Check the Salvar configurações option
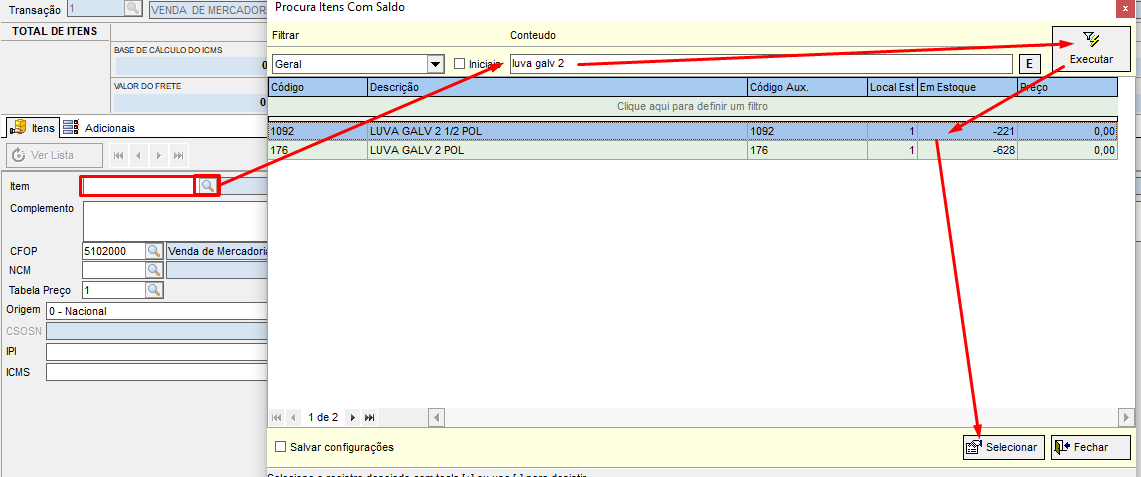 [281, 447]
